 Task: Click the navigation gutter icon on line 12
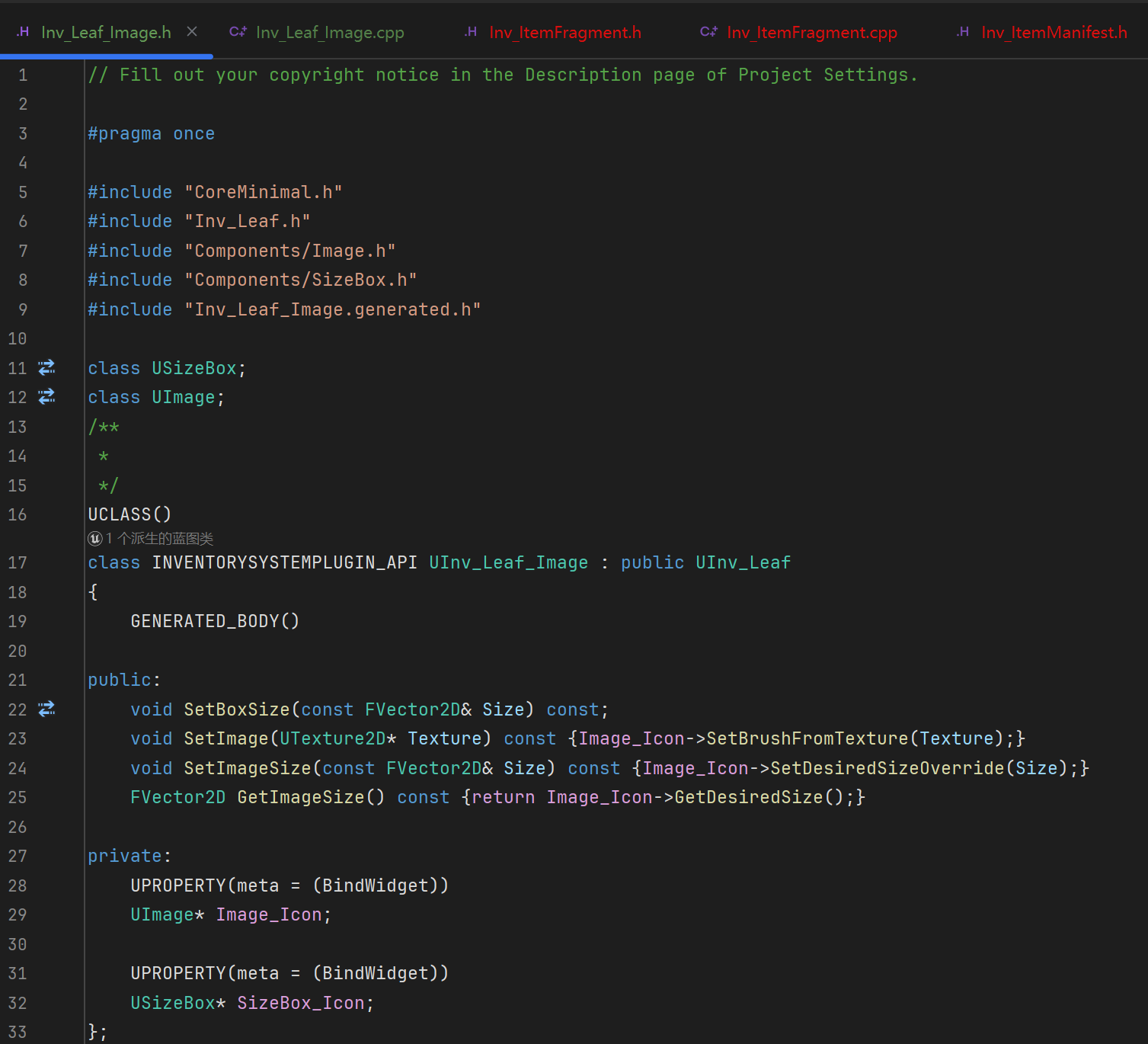46,396
